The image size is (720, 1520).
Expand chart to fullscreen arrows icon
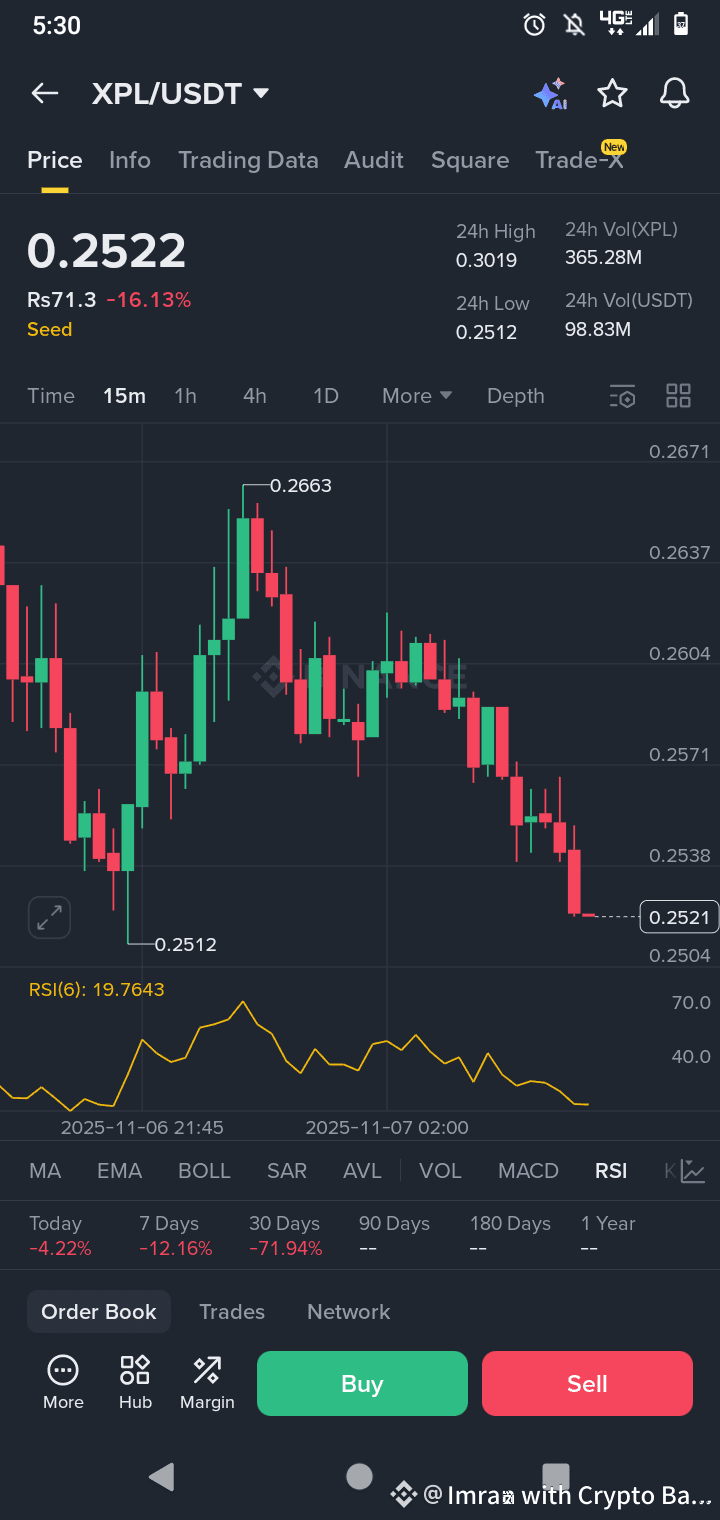tap(49, 917)
